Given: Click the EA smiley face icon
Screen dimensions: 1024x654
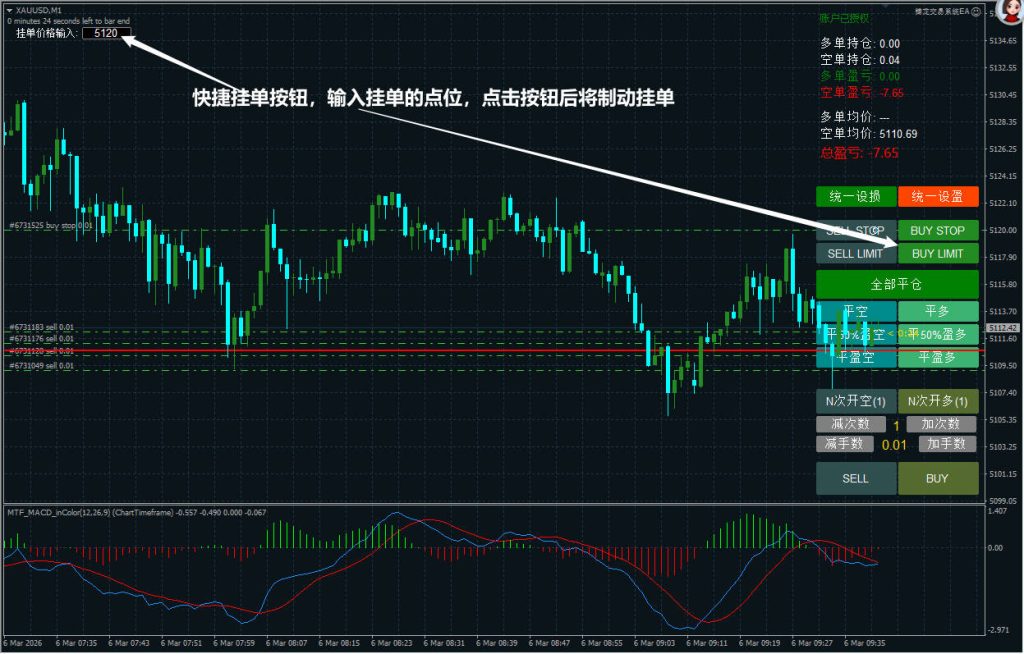Looking at the screenshot, I should click(x=977, y=12).
